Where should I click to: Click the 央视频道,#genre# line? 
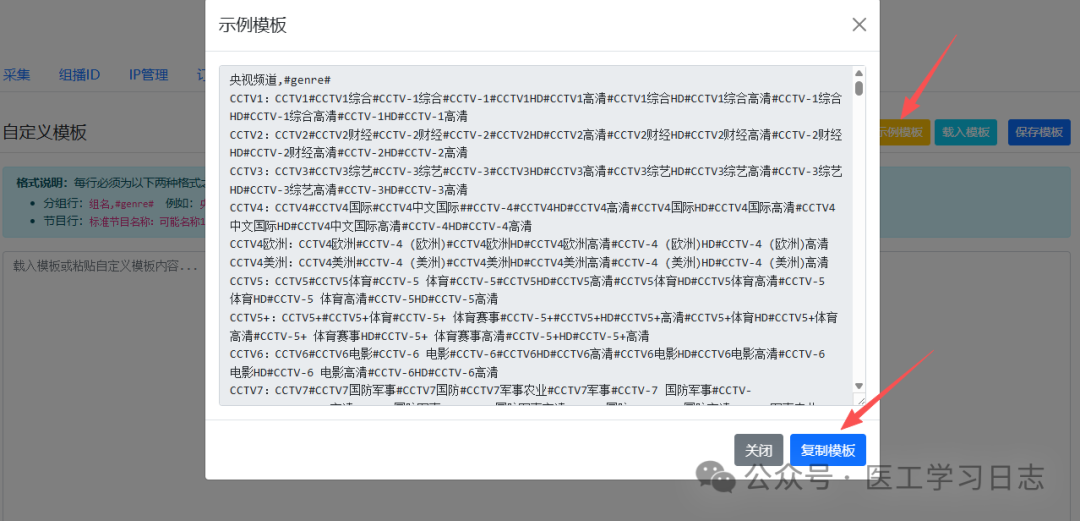coord(280,80)
